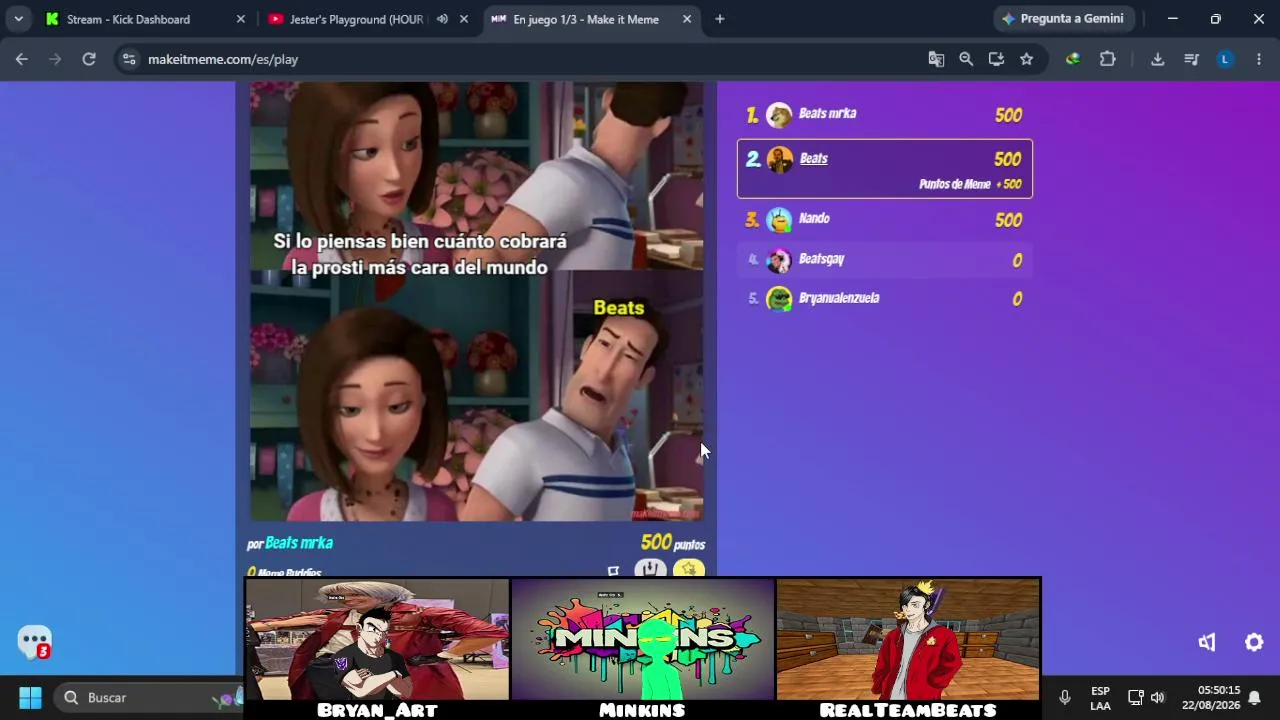Open the taskbar clock and date

(x=1209, y=698)
